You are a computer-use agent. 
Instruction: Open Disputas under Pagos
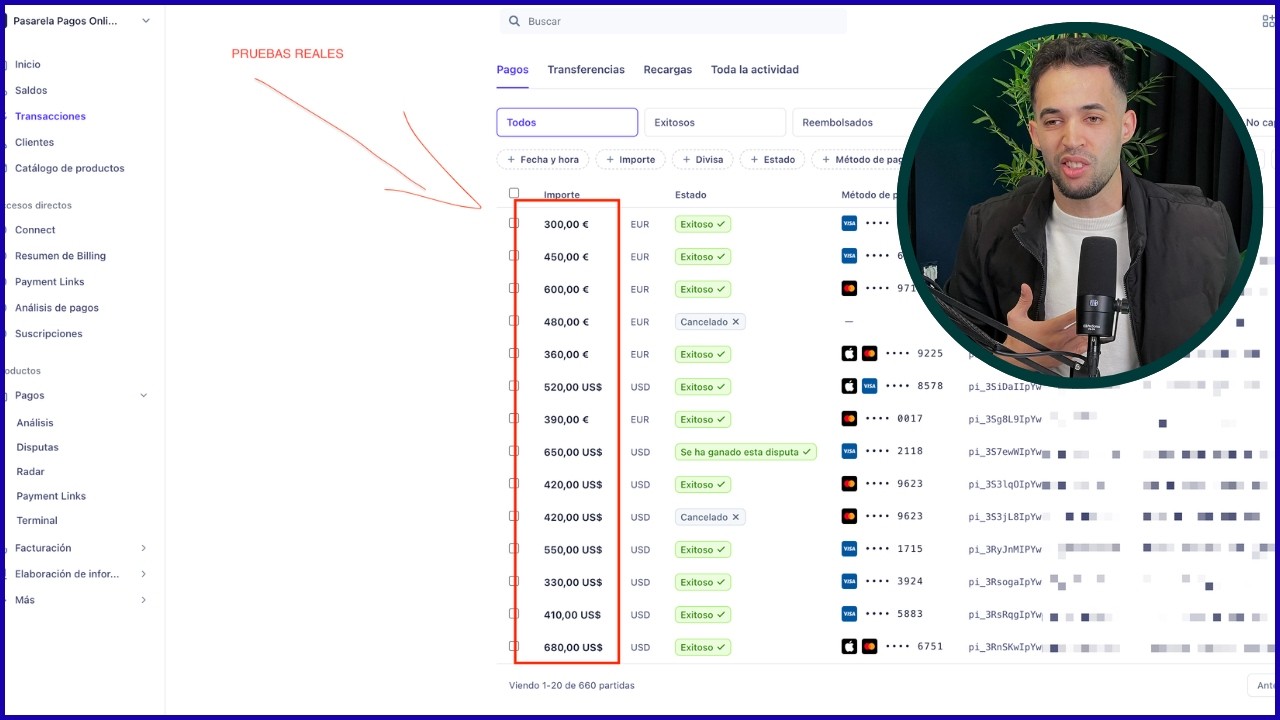tap(37, 447)
